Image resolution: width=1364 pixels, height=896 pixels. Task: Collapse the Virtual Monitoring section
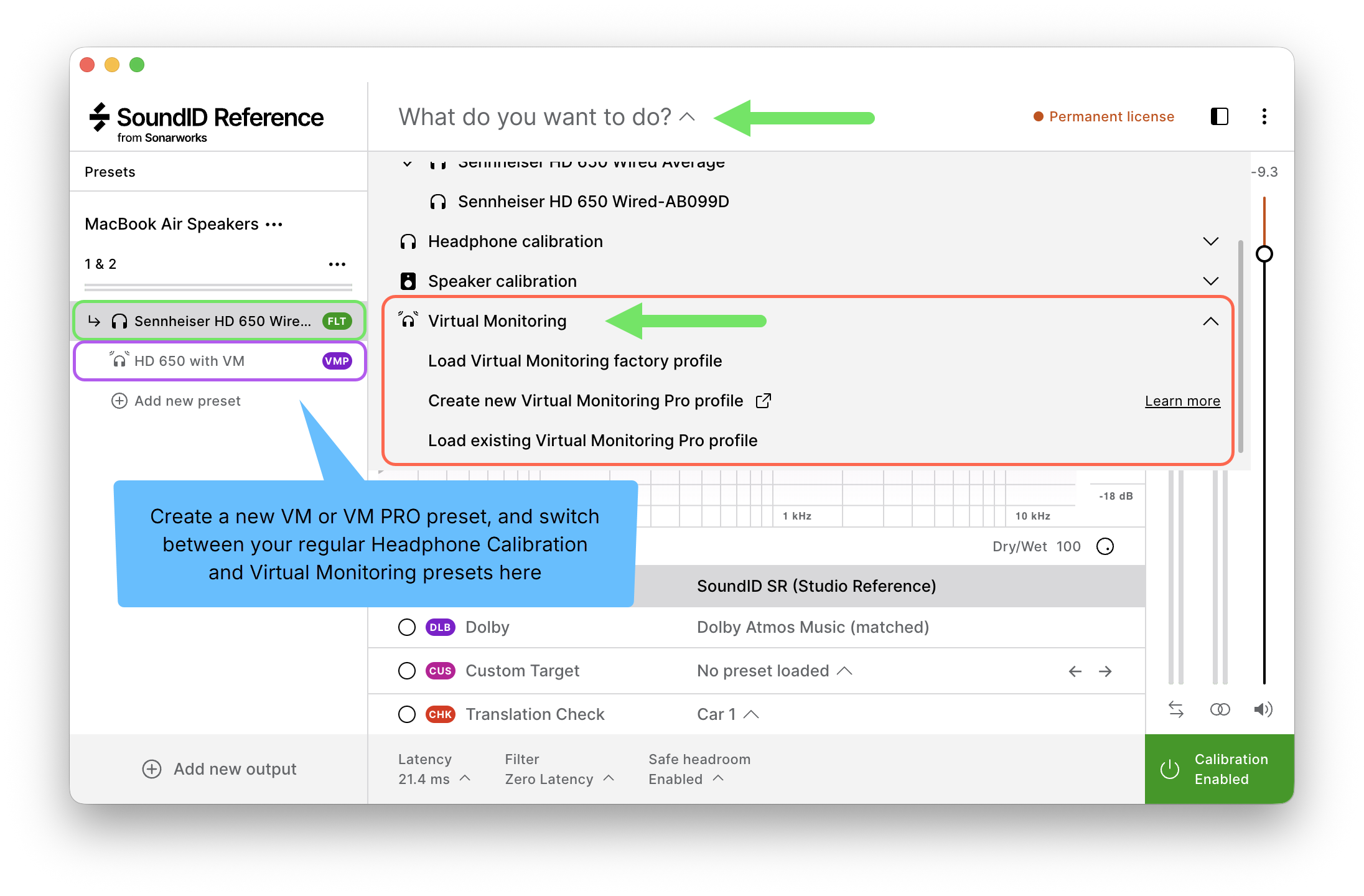point(1210,321)
